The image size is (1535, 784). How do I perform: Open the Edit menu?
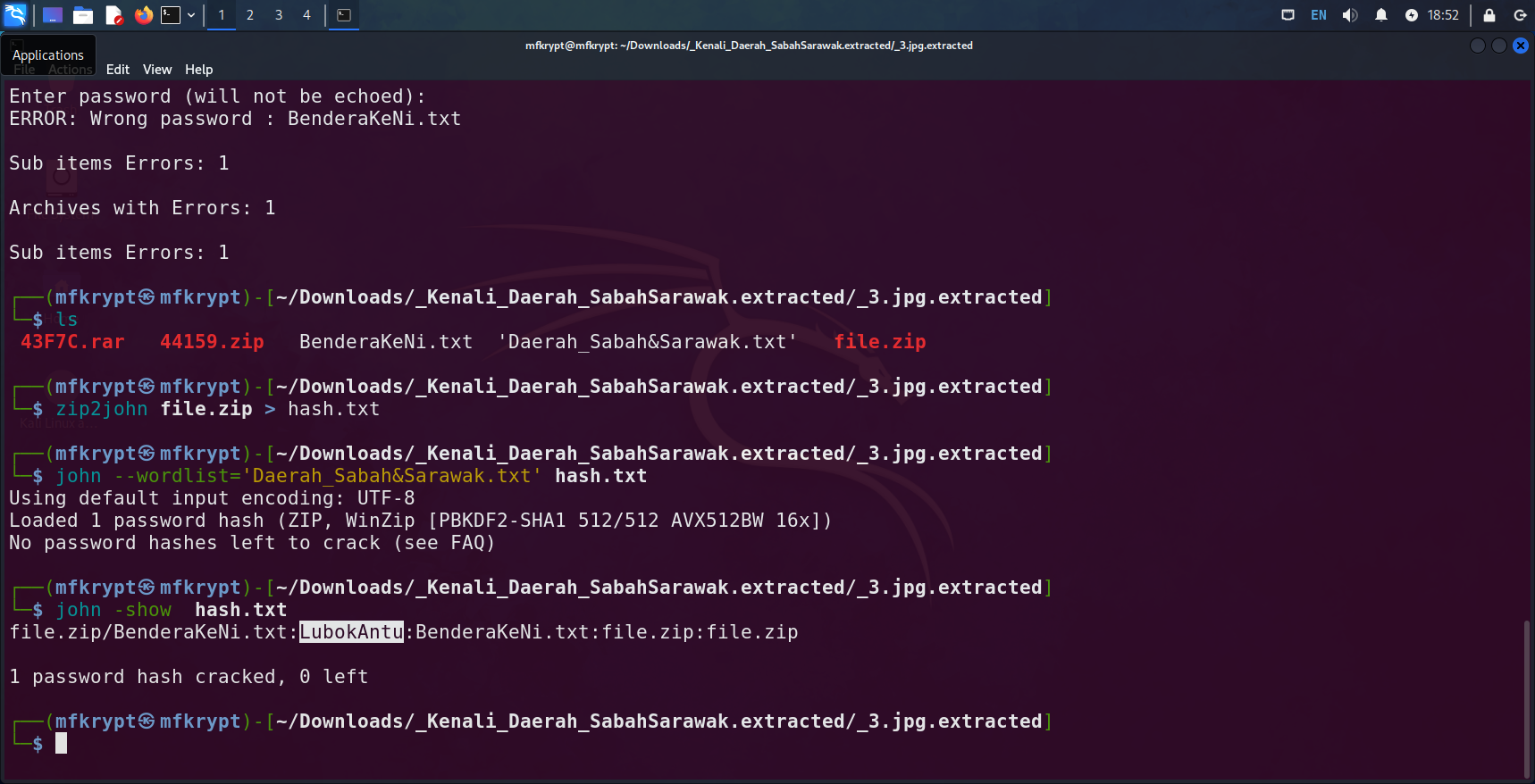coord(118,70)
